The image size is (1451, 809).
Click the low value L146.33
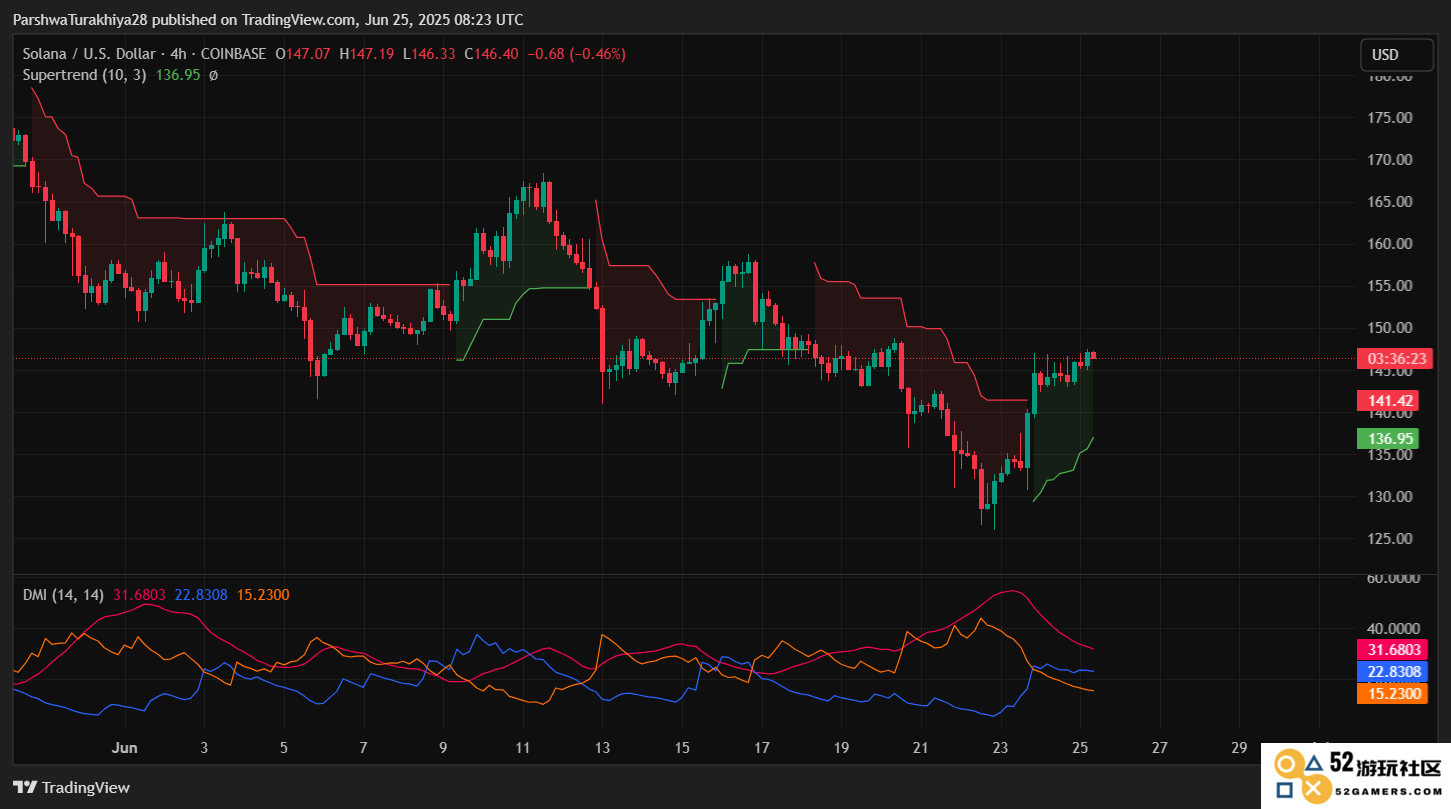tap(429, 54)
